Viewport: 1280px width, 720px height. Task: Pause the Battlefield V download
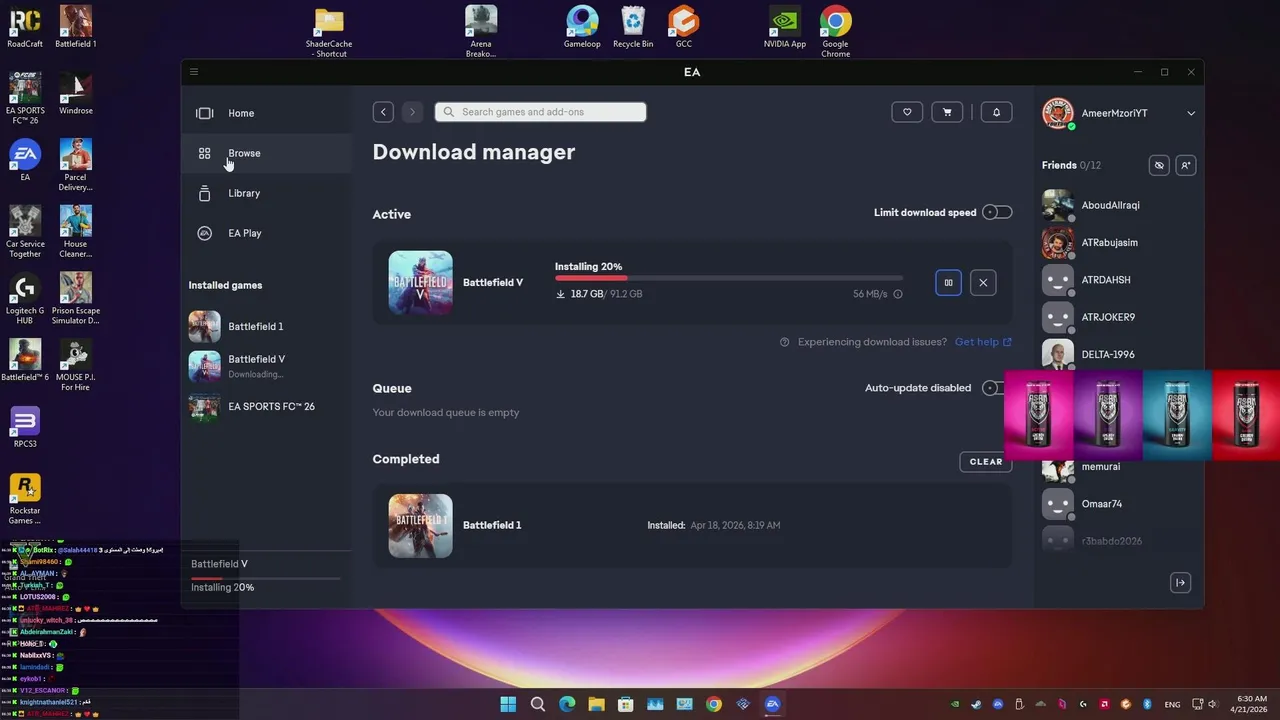948,283
